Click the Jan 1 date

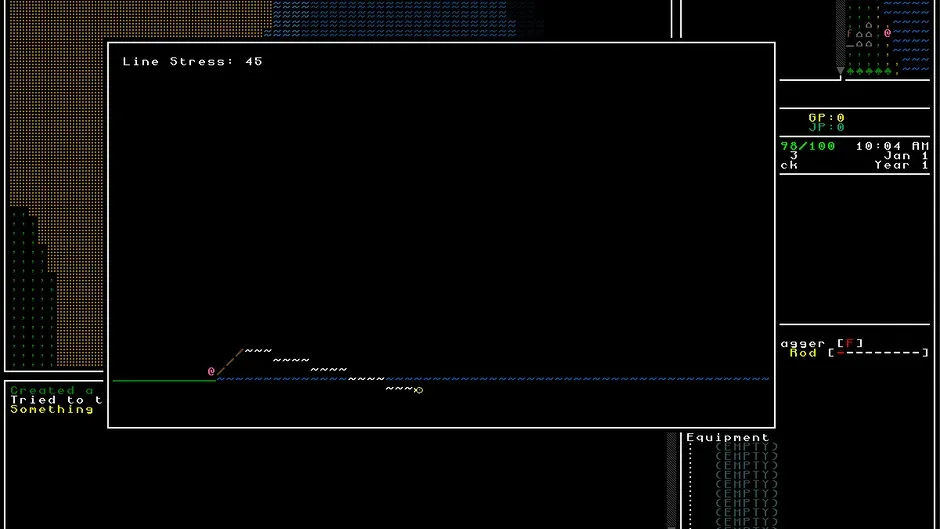pos(906,155)
